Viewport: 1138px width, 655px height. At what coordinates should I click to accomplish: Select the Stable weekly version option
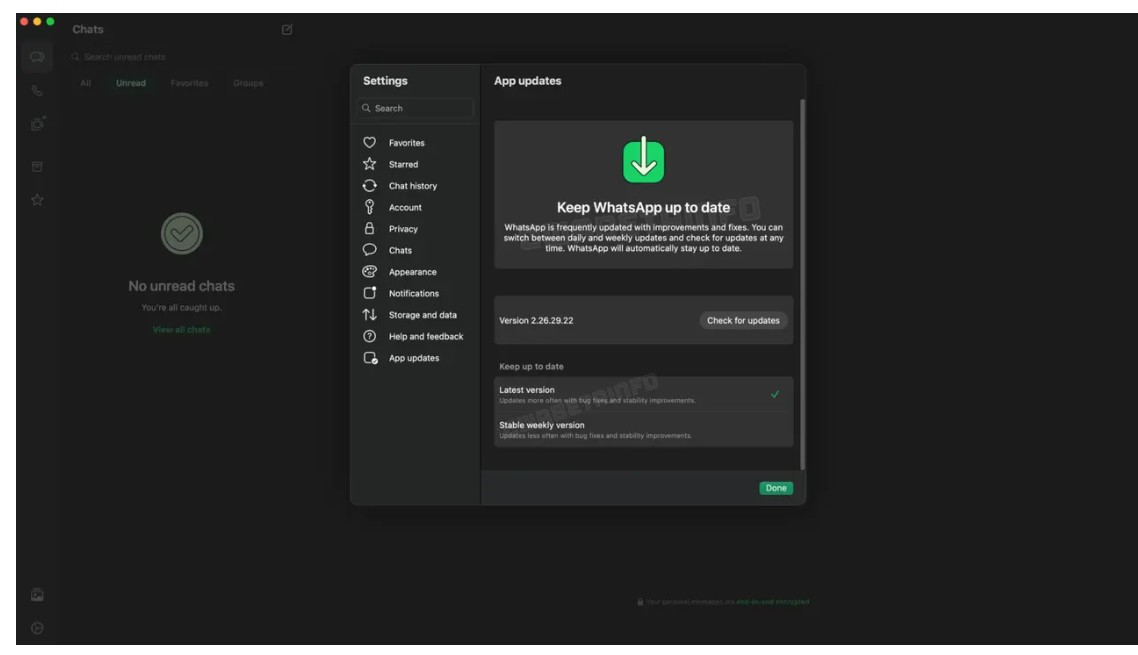643,430
